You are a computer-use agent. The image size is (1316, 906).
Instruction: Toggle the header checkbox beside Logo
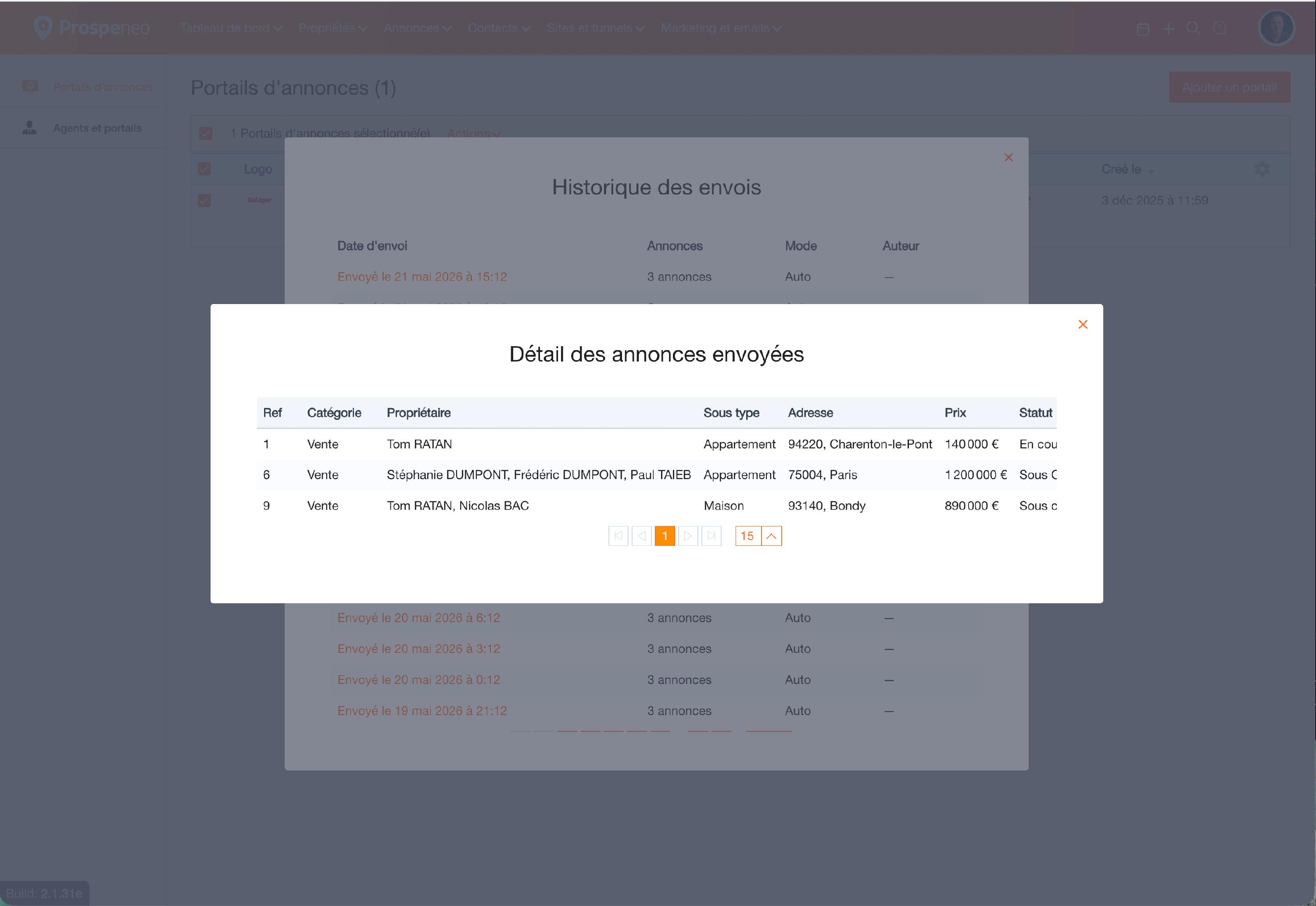click(x=204, y=169)
